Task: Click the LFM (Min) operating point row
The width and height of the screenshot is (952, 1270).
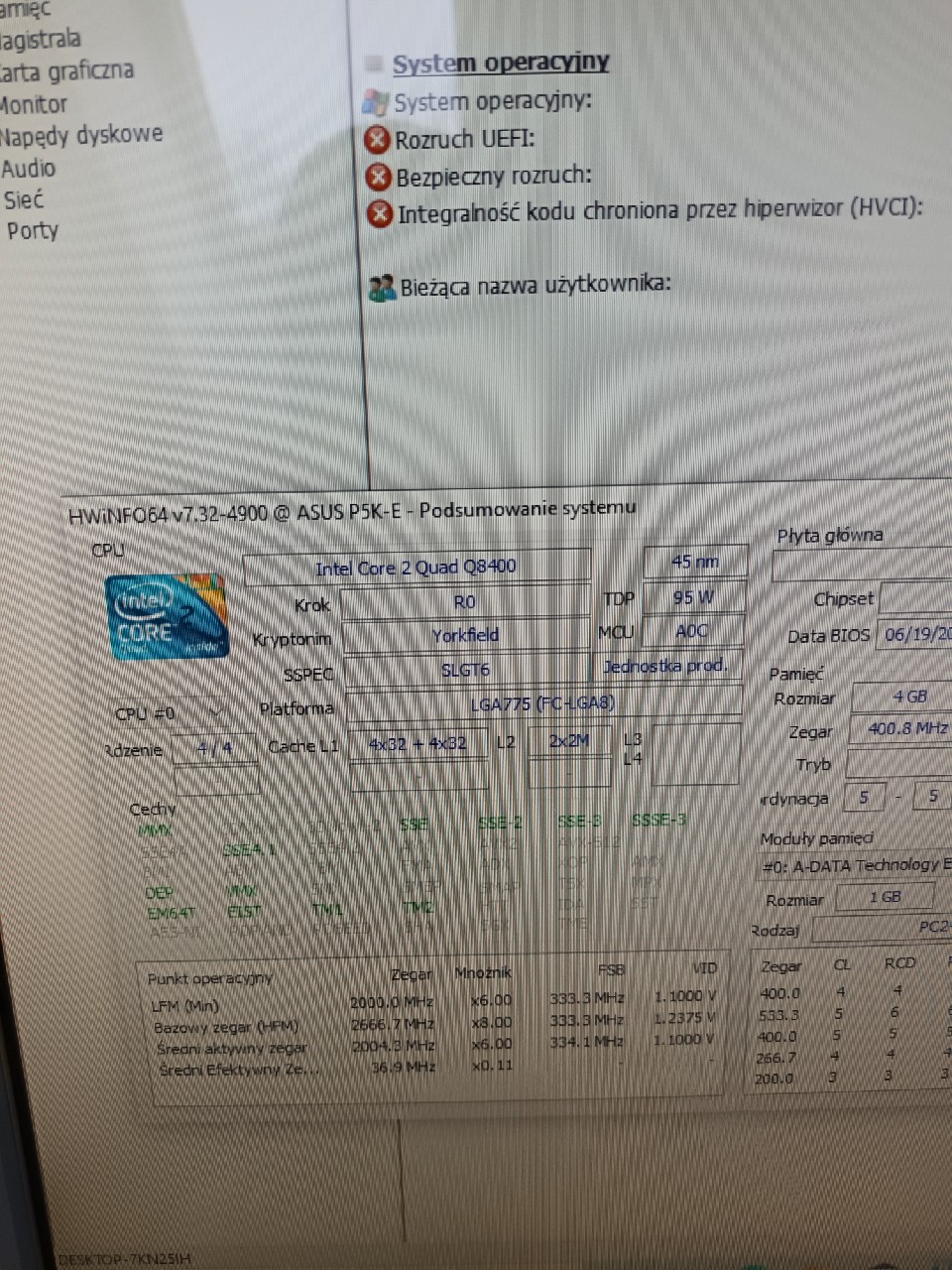Action: (432, 1000)
